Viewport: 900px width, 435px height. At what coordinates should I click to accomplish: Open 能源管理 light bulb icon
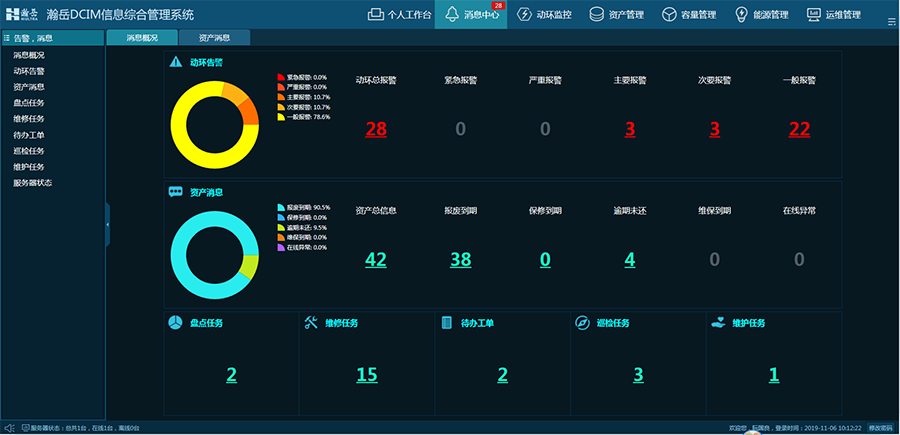click(x=742, y=15)
